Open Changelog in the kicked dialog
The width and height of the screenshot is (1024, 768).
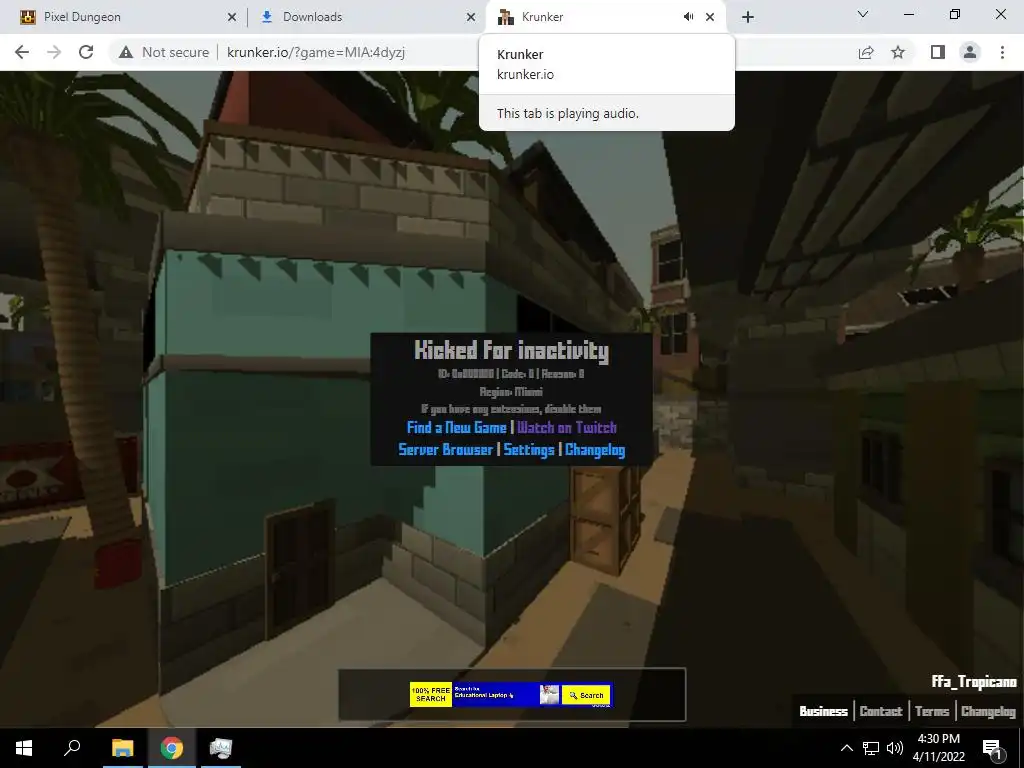[595, 450]
